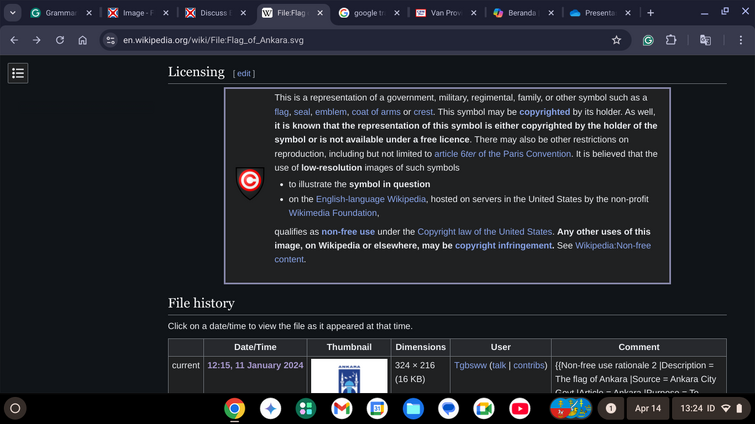Screen dimensions: 755x424
Task: Click the Date/Time column header
Action: point(255,347)
